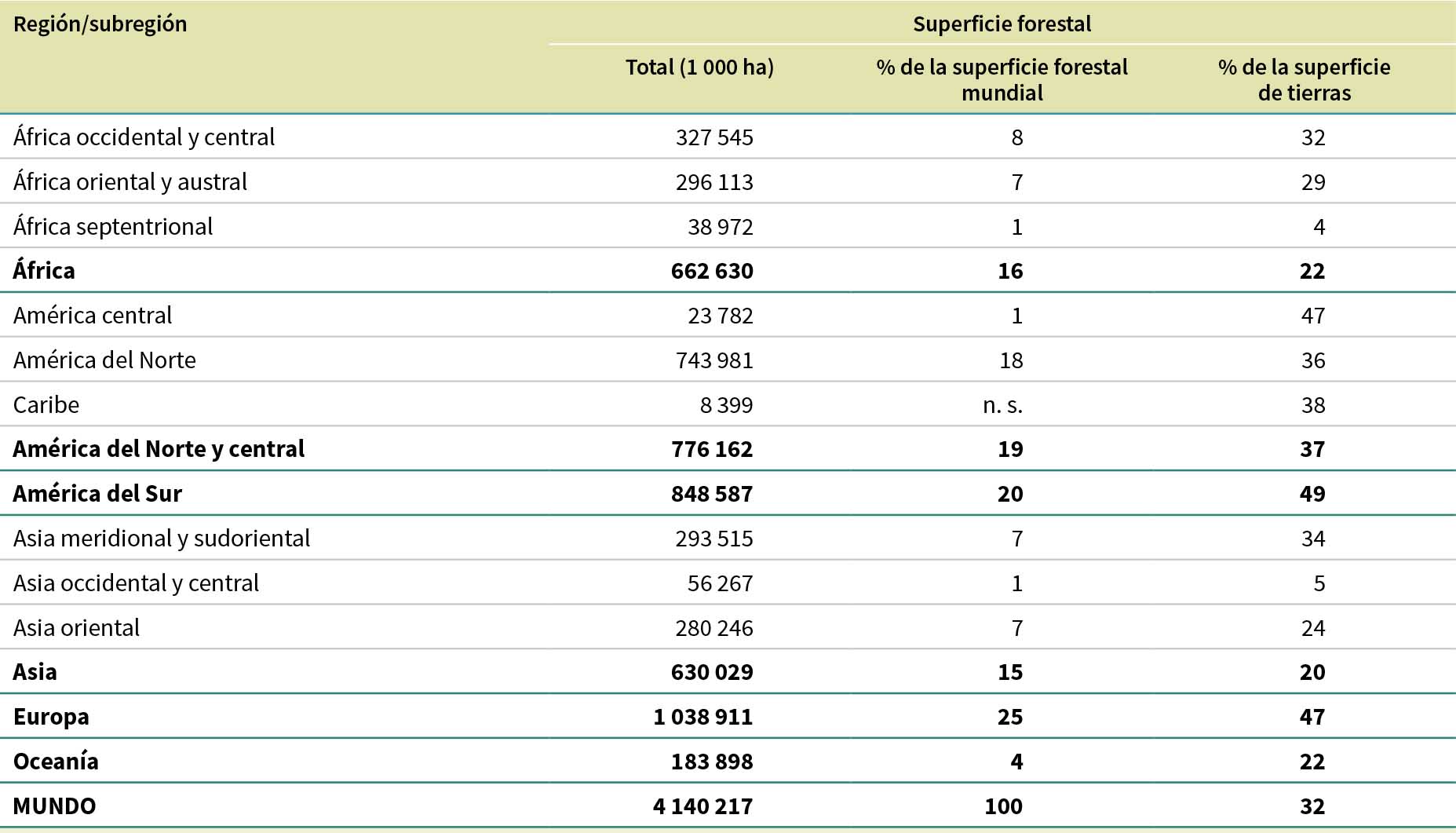Click the "n. s." cell in Caribe row
The image size is (1456, 833).
(1002, 405)
